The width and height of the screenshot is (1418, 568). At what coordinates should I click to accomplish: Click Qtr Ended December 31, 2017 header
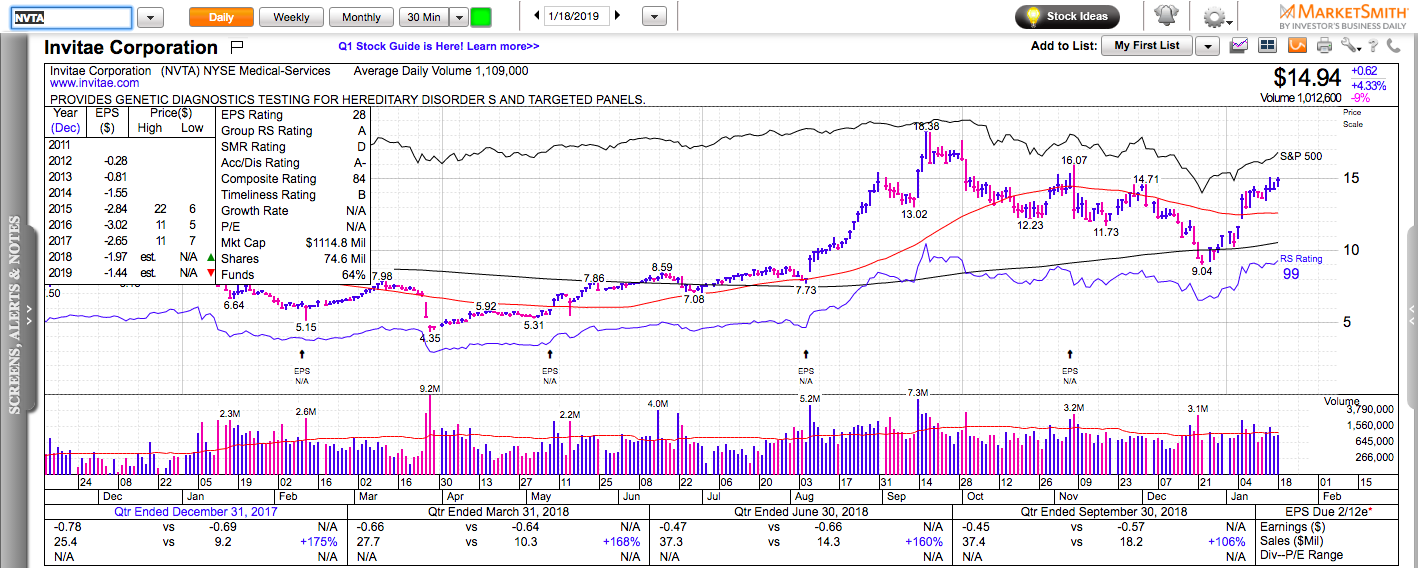196,512
